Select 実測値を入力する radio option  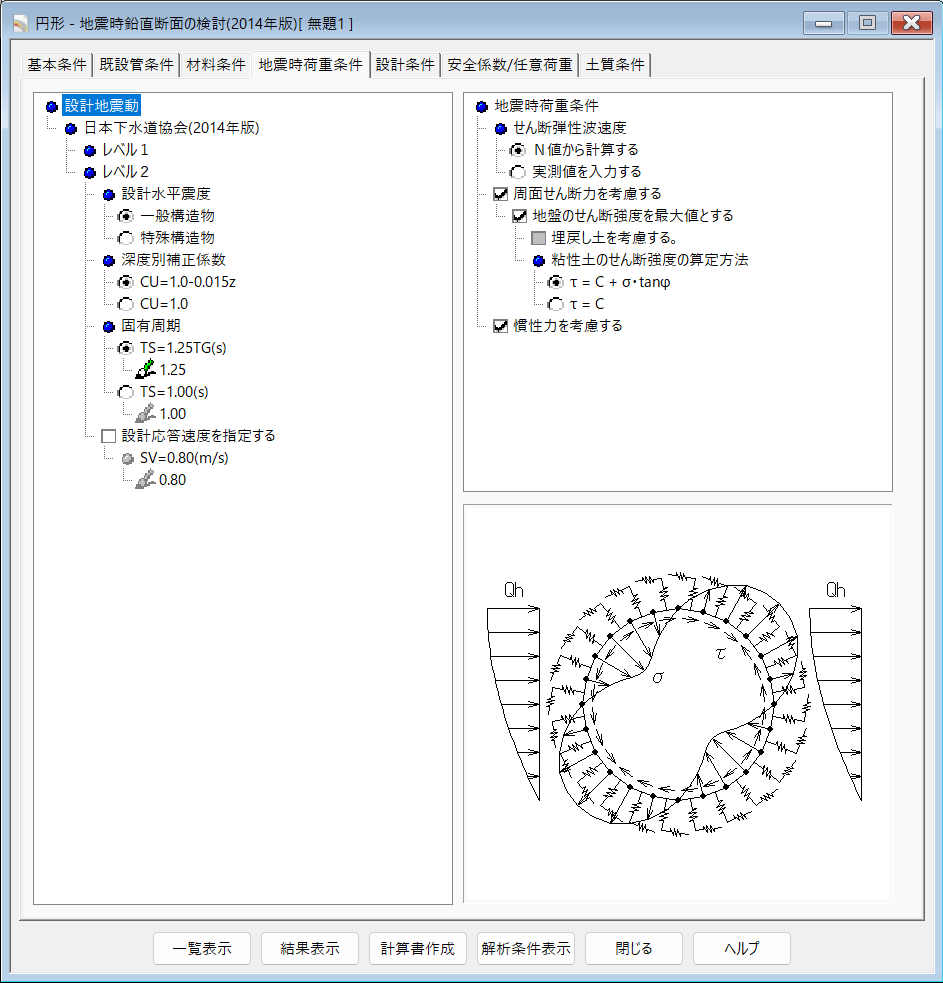pyautogui.click(x=518, y=172)
